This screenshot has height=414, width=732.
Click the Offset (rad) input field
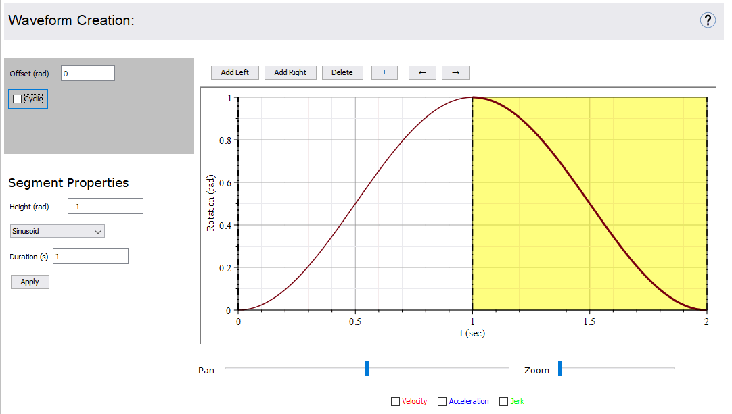[x=88, y=73]
